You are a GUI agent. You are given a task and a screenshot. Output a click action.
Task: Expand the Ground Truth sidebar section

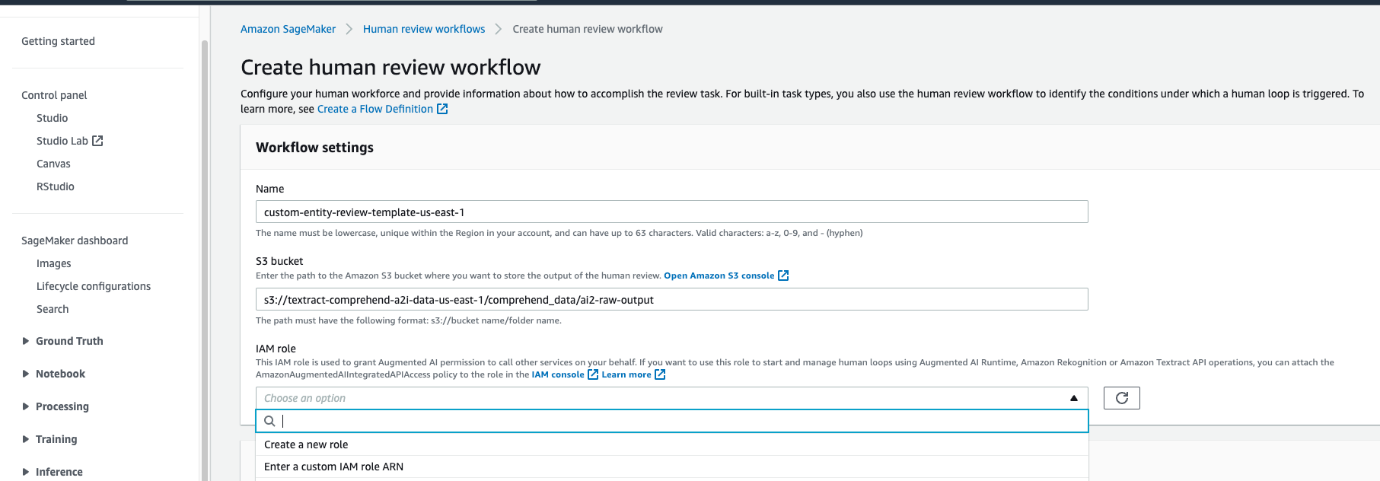26,341
